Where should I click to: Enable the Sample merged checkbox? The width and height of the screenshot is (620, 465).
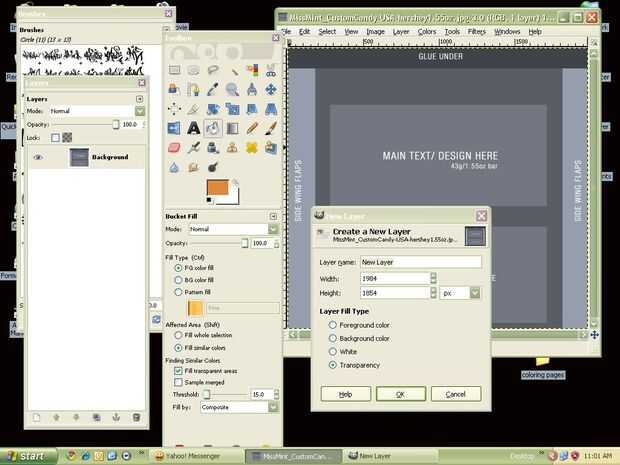click(x=178, y=382)
